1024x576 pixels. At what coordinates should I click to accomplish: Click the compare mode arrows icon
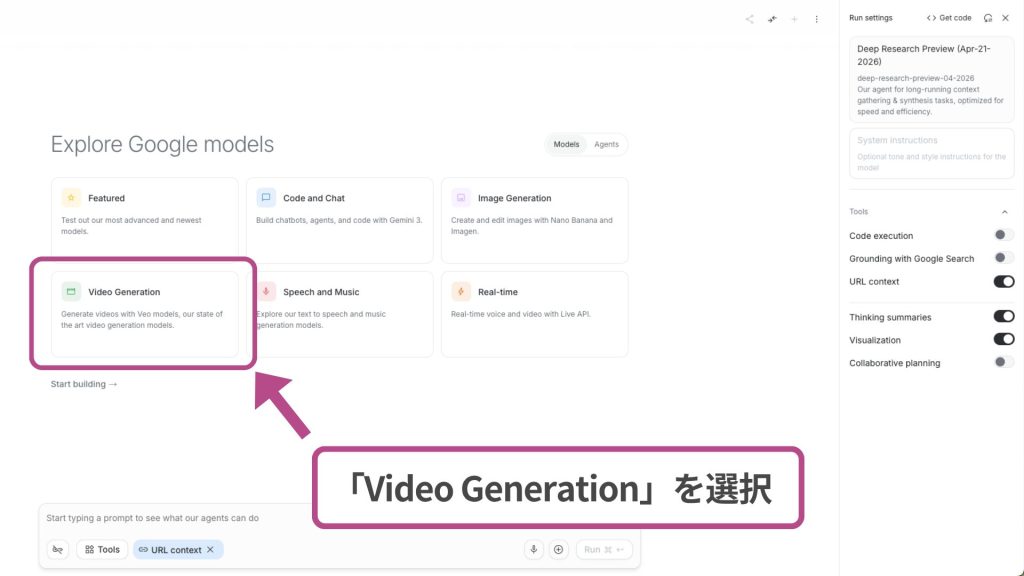tap(772, 19)
